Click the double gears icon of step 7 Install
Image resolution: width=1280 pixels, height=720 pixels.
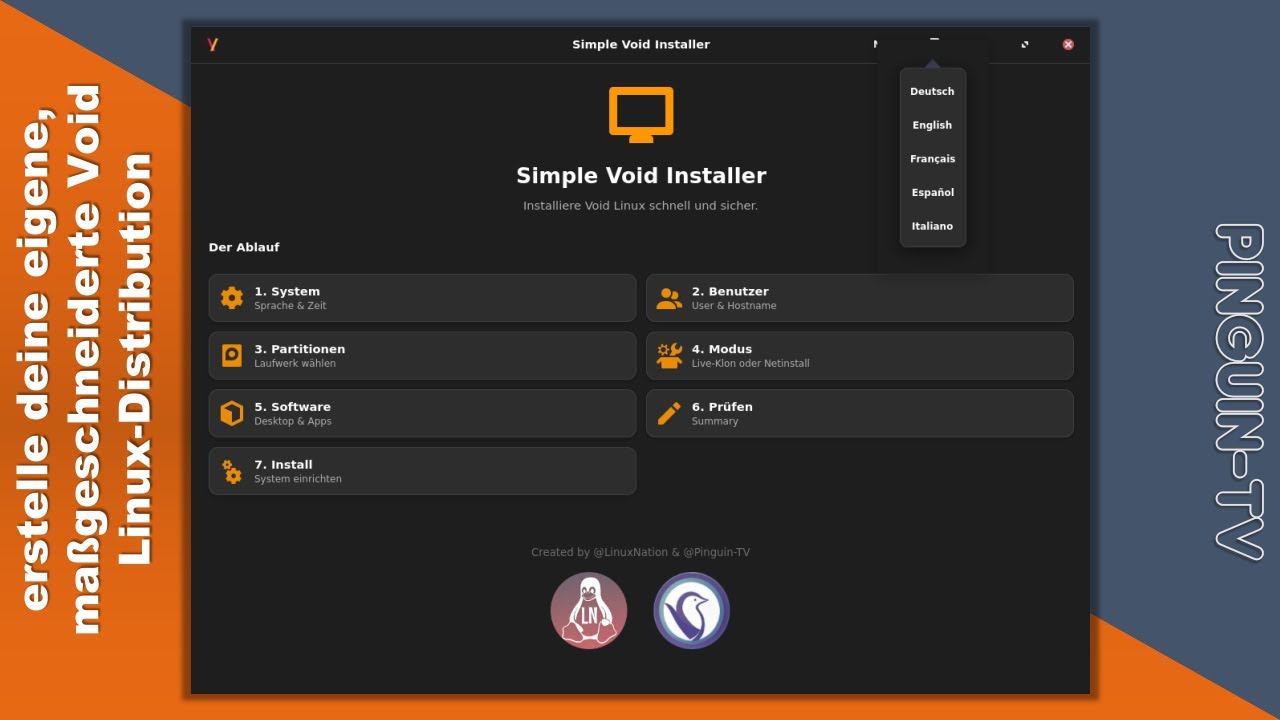(x=232, y=471)
